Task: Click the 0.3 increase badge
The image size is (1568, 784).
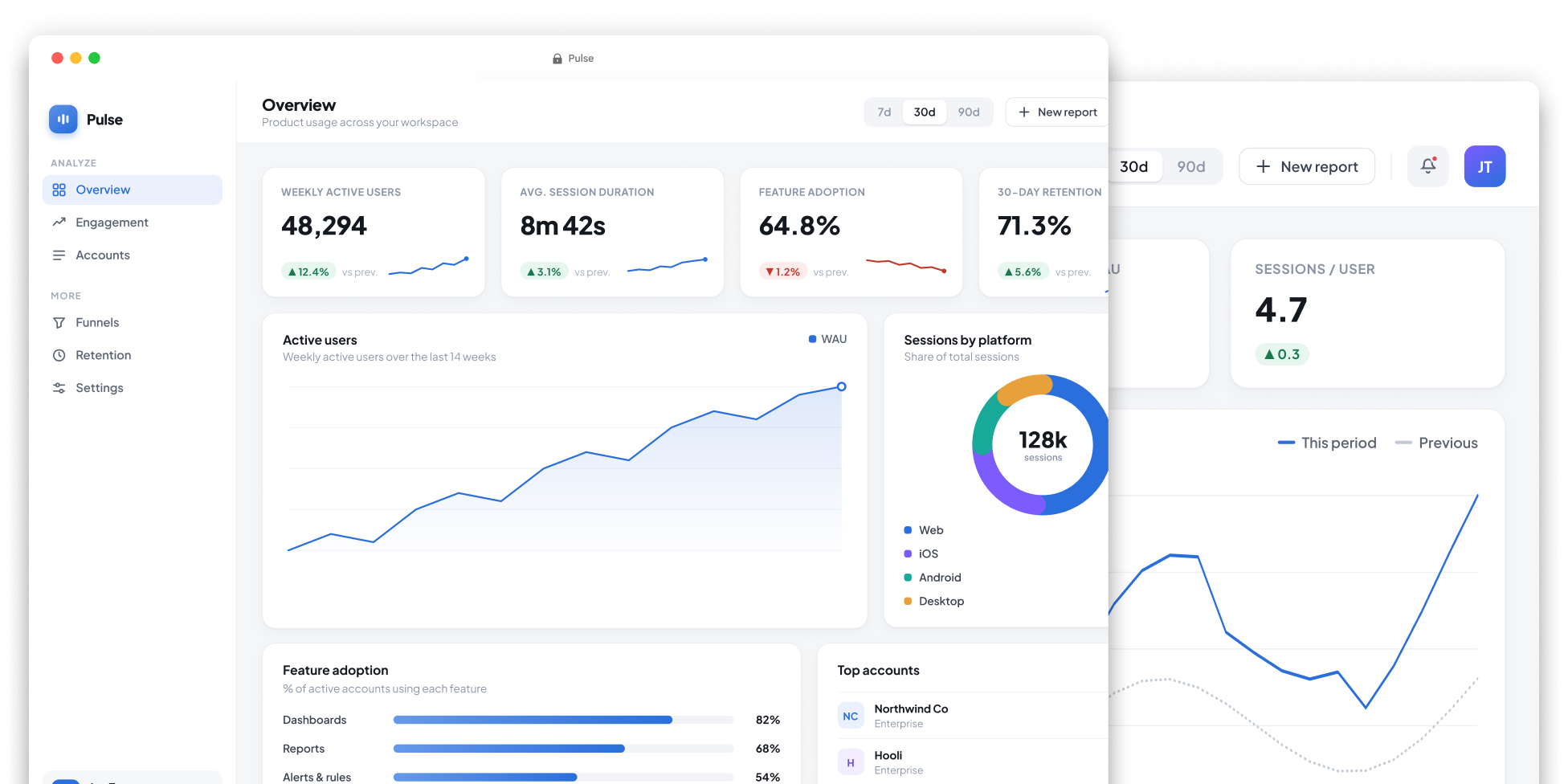Action: [1282, 354]
